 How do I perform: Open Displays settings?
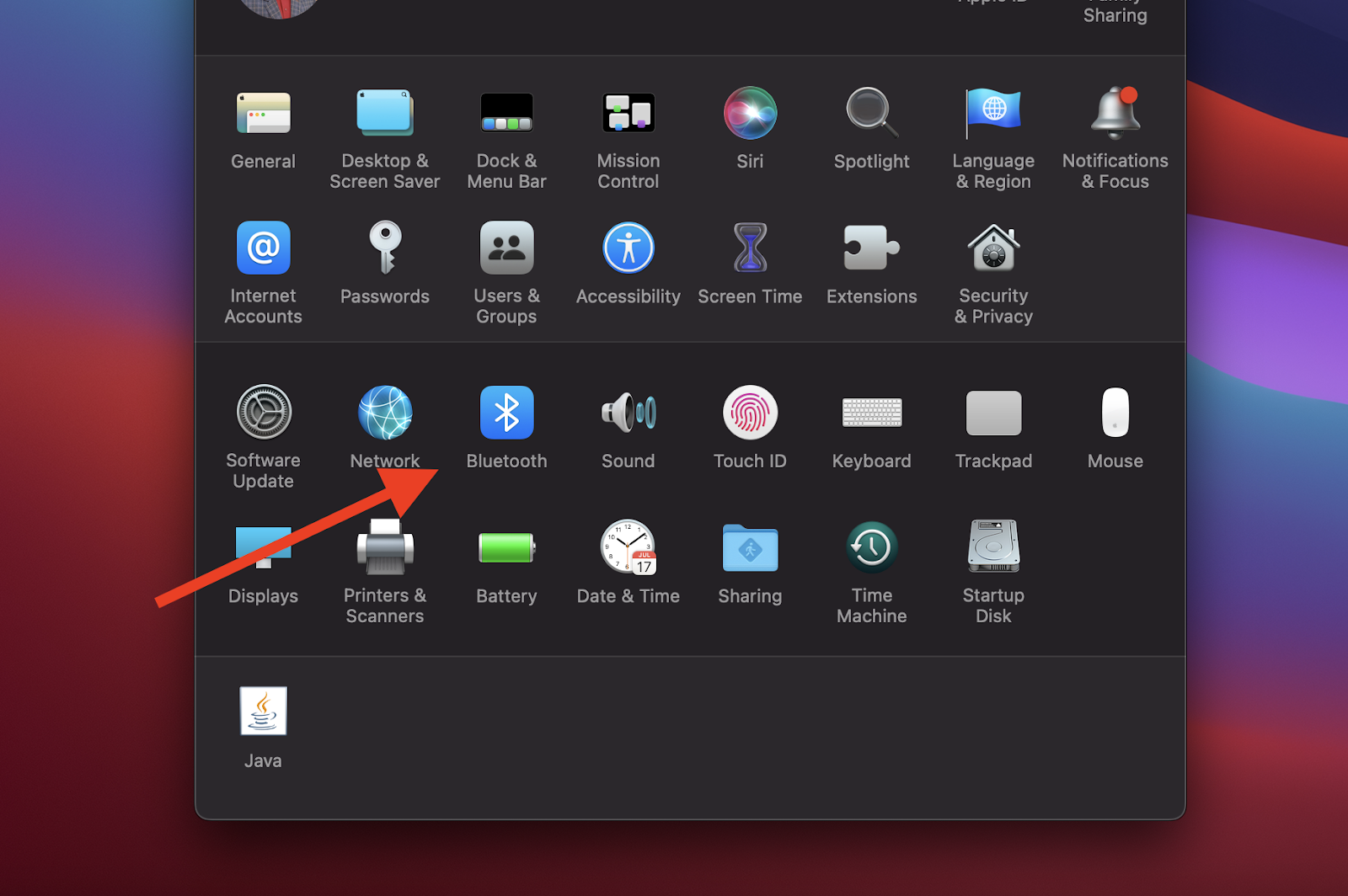click(x=264, y=547)
